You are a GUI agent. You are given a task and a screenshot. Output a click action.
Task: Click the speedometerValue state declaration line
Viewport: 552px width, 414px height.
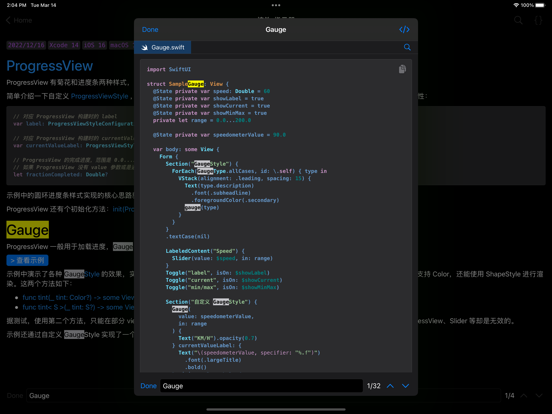click(219, 135)
